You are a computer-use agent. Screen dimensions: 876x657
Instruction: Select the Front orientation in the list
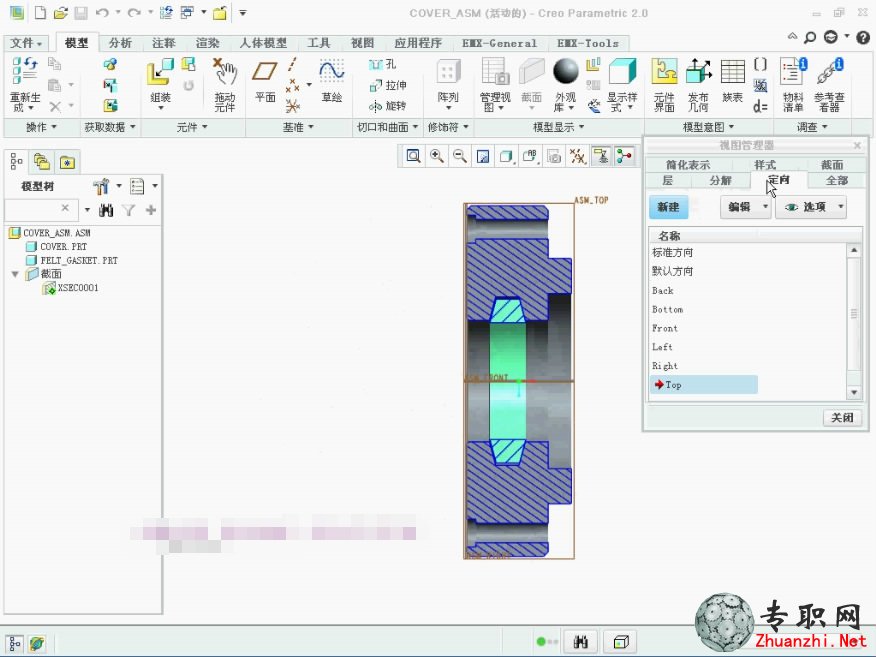(665, 328)
